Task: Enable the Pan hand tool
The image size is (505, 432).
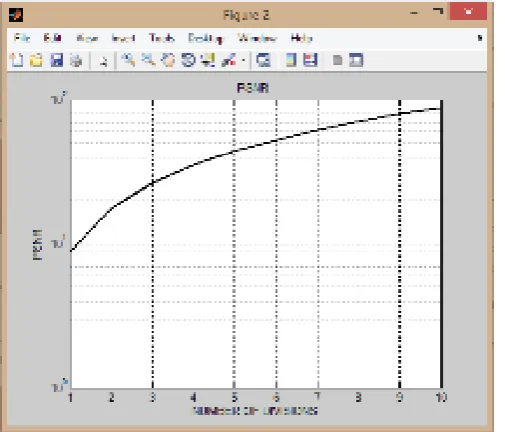Action: coord(168,60)
